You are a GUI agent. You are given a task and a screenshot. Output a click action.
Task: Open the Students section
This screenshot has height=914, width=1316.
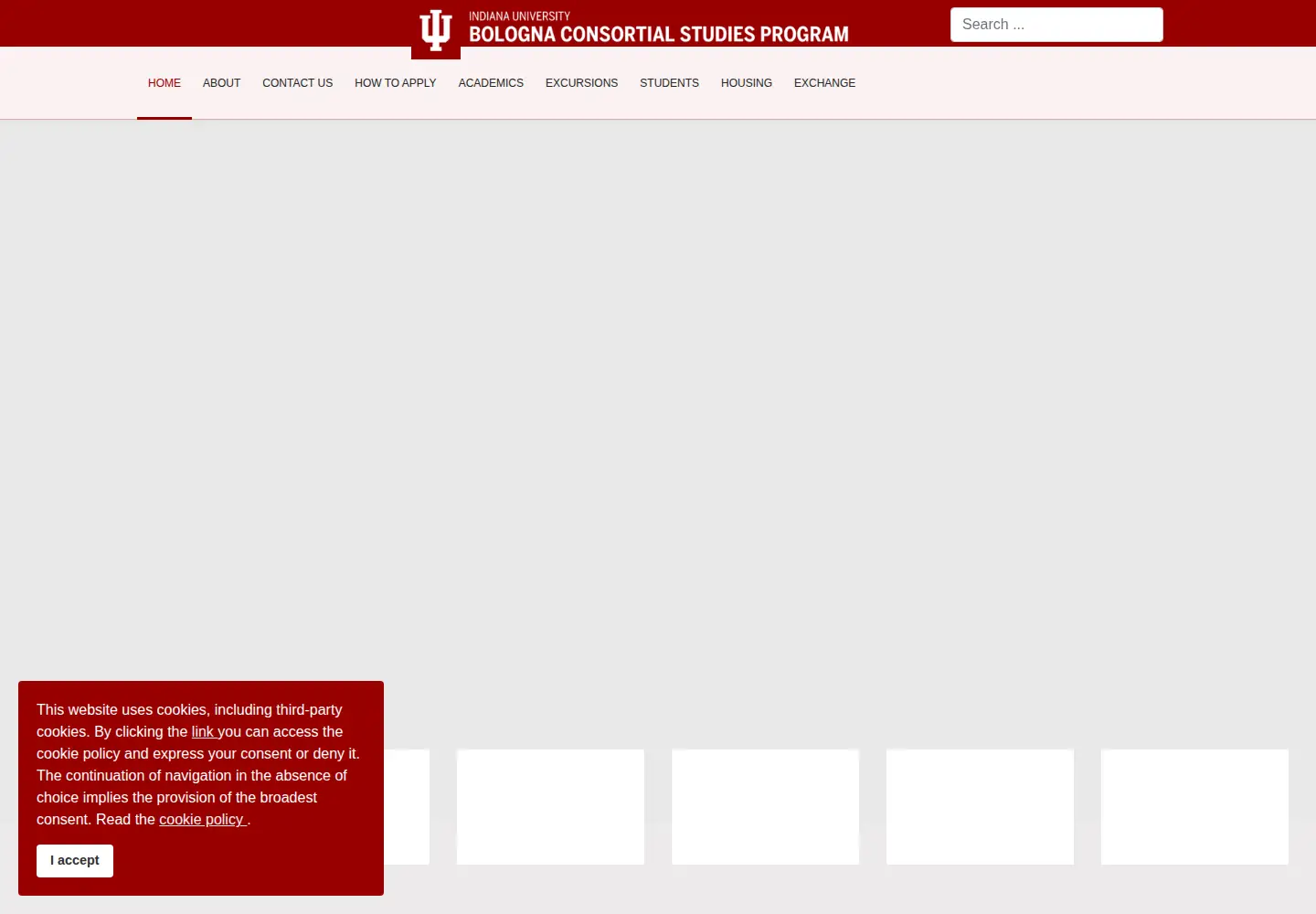coord(669,83)
